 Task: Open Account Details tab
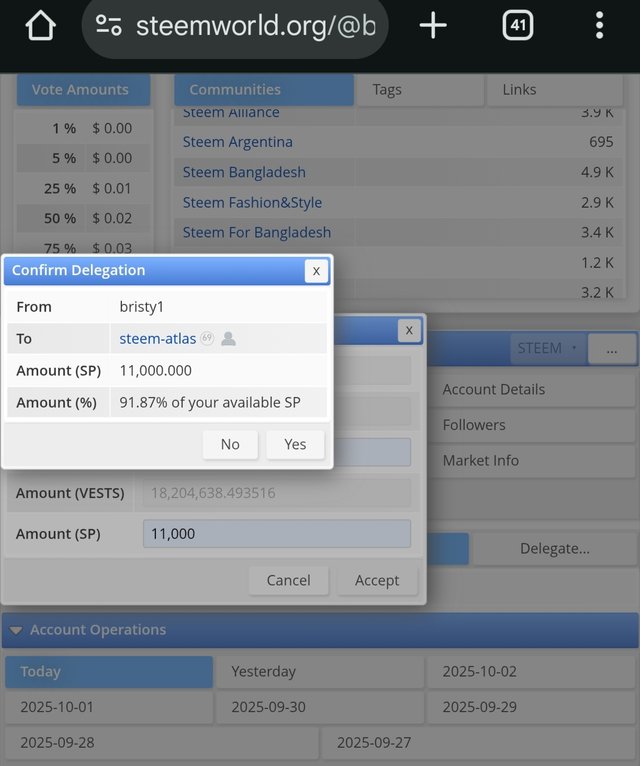point(533,389)
